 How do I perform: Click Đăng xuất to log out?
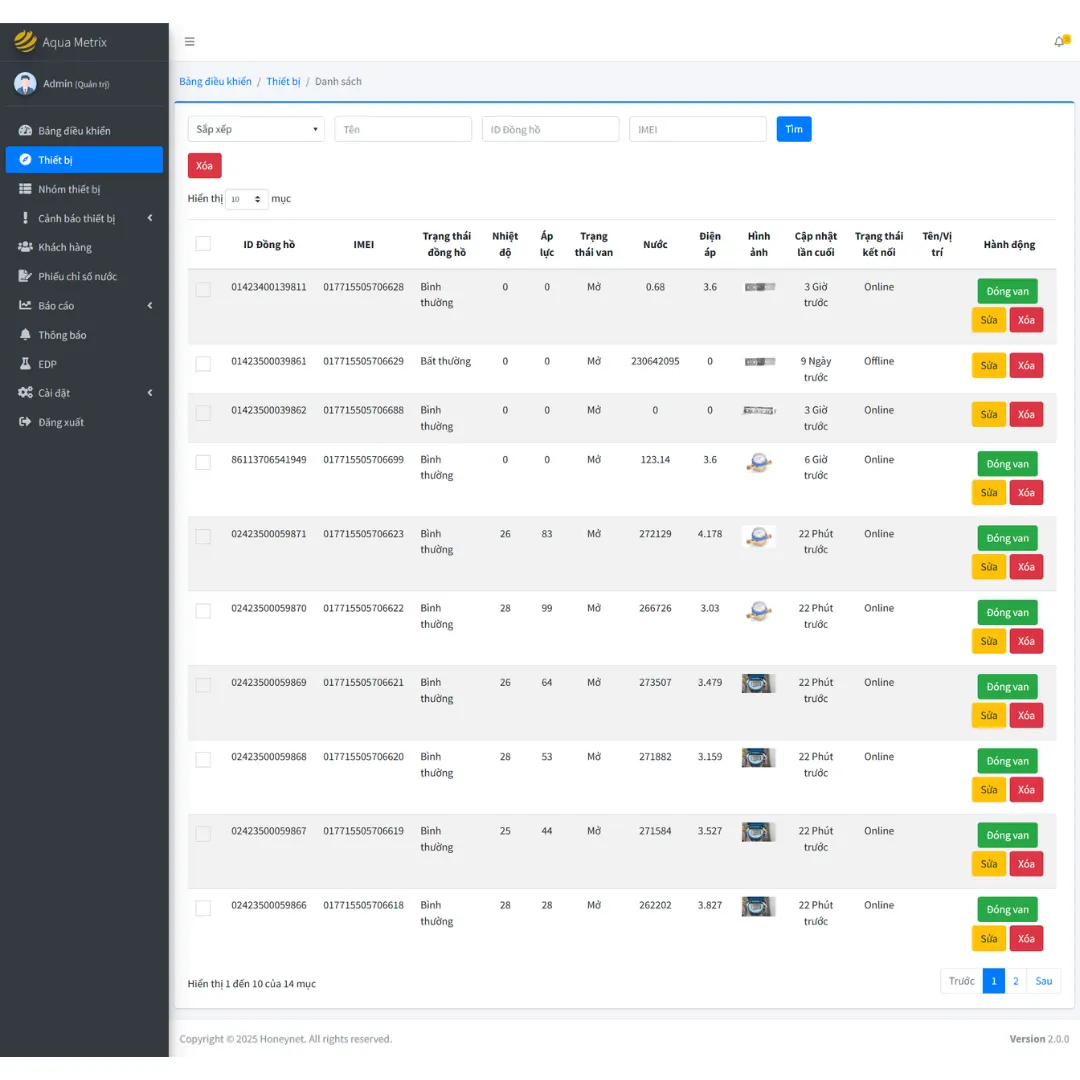point(61,422)
